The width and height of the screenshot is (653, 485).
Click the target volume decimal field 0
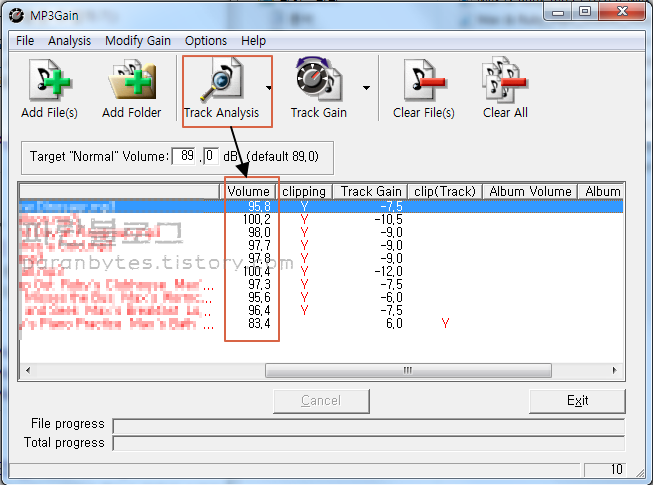[211, 157]
